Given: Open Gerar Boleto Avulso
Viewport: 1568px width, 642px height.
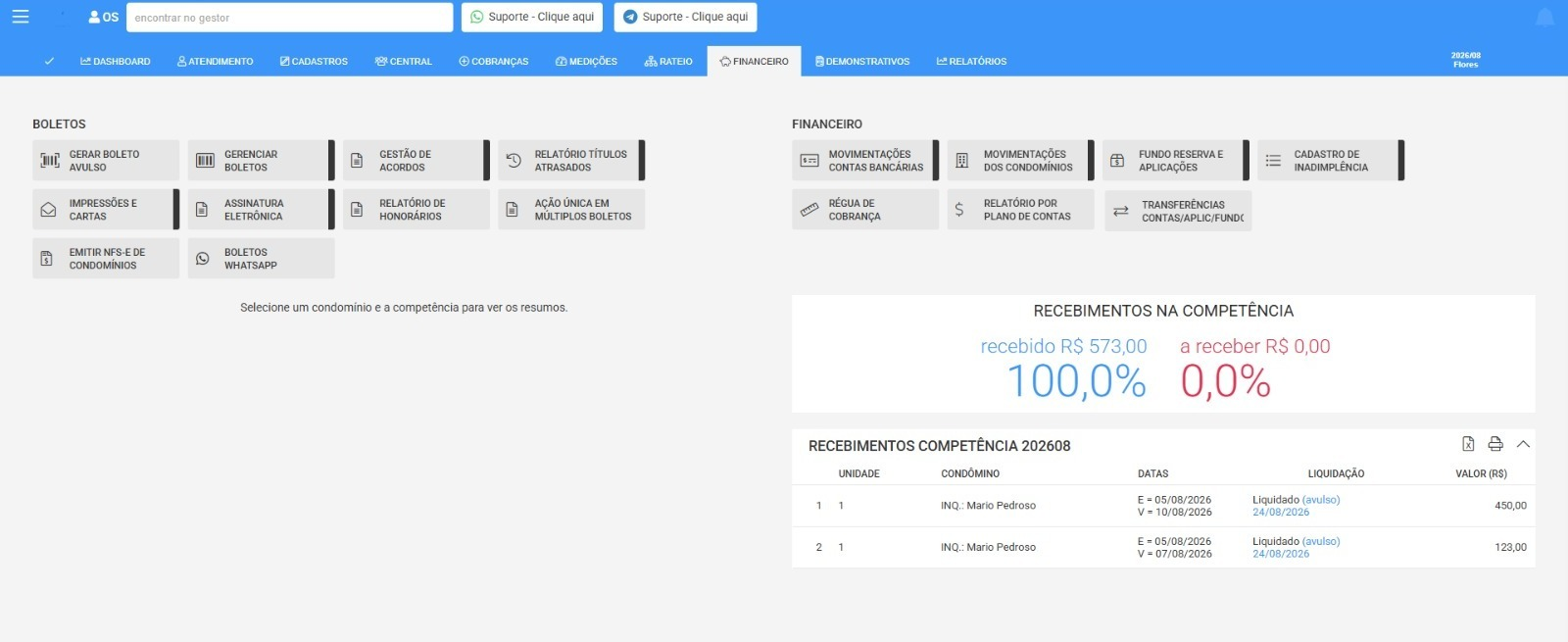Looking at the screenshot, I should pyautogui.click(x=106, y=160).
